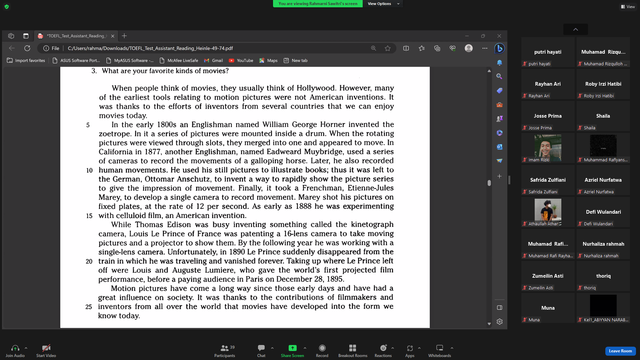Image resolution: width=640 pixels, height=360 pixels.
Task: Click green encryption shield icon
Action: pos(7,7)
